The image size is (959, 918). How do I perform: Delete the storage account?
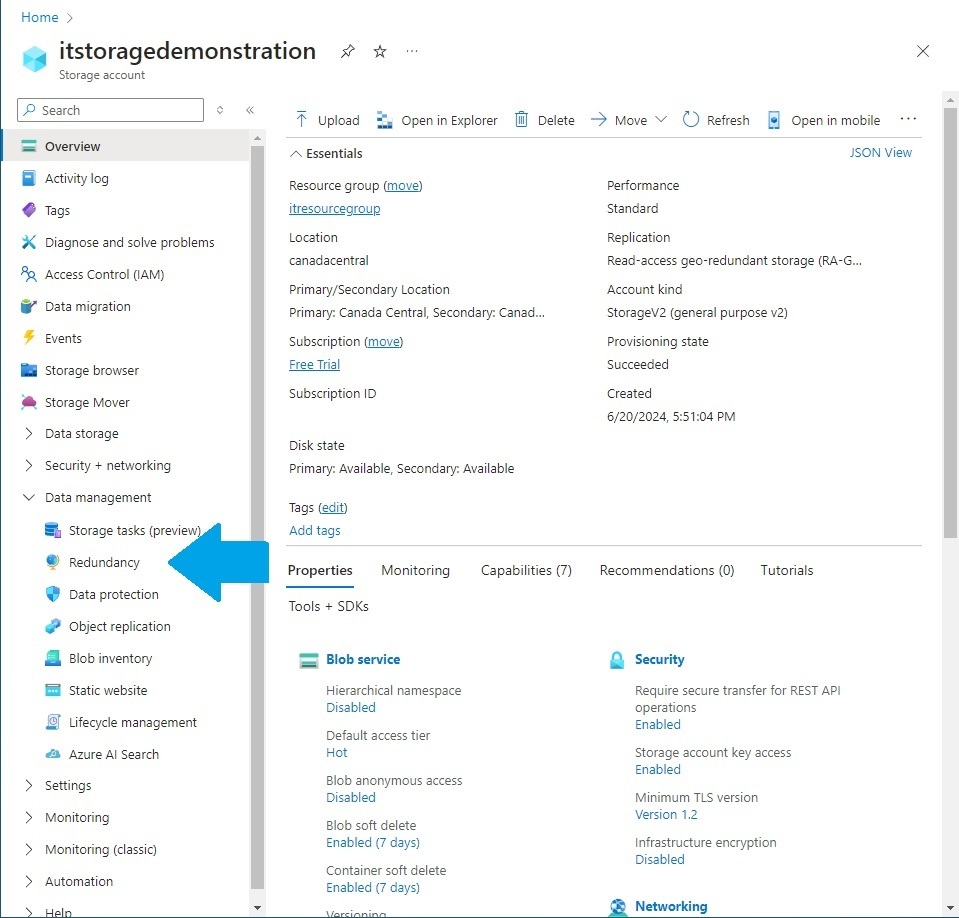545,120
